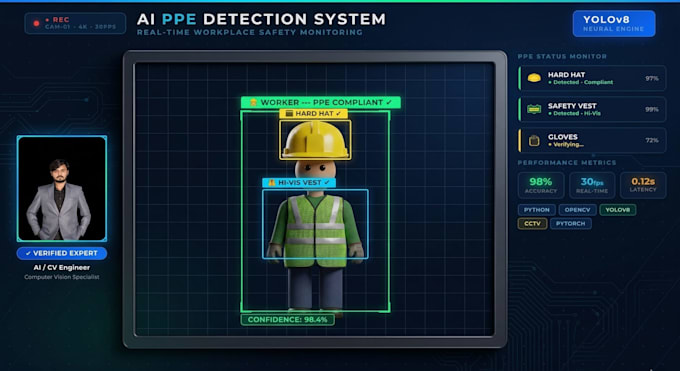
Task: Click the 97% hard hat confidence value
Action: (x=651, y=79)
